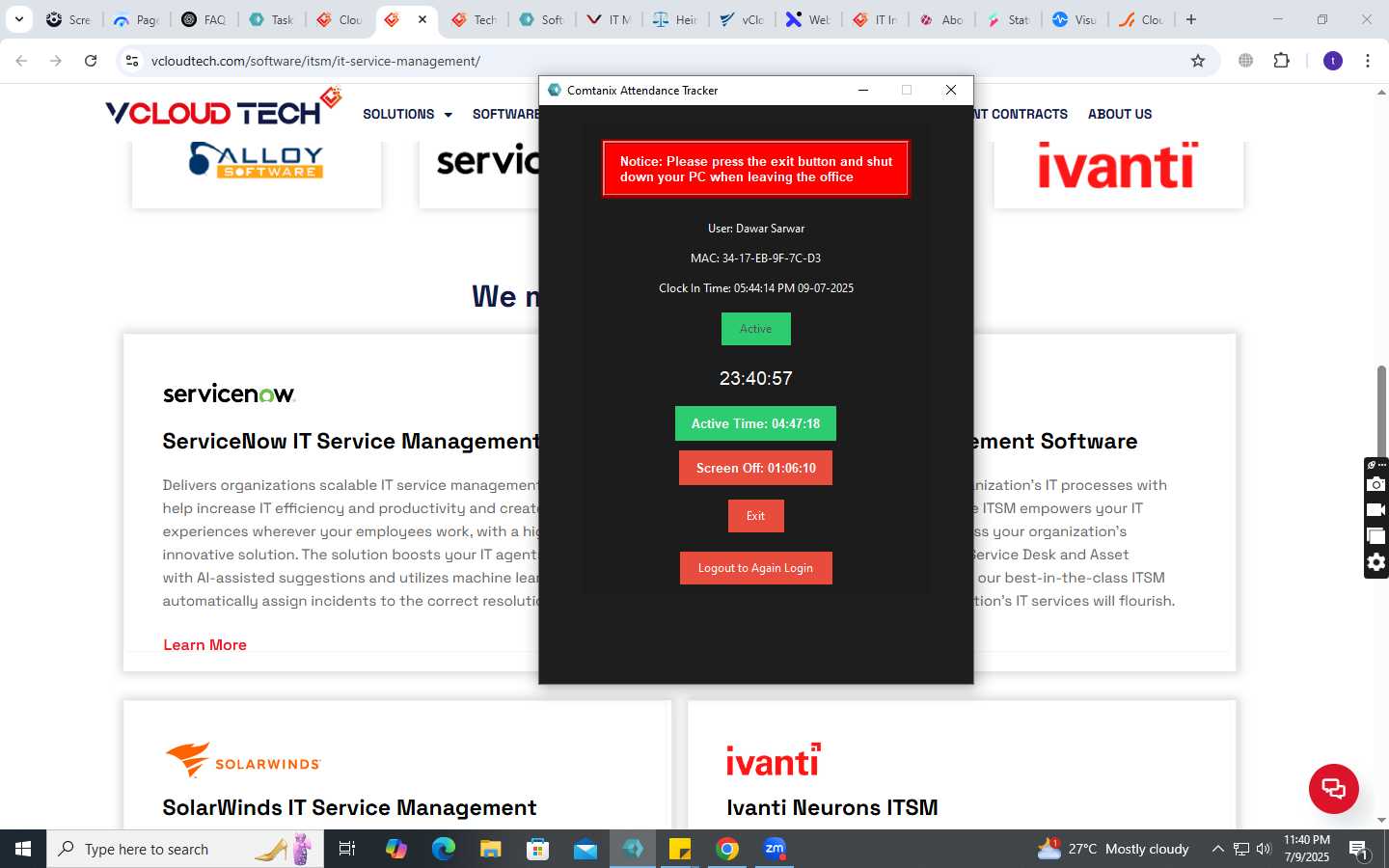Click the Screen Off 01:06:10 indicator

pos(755,468)
